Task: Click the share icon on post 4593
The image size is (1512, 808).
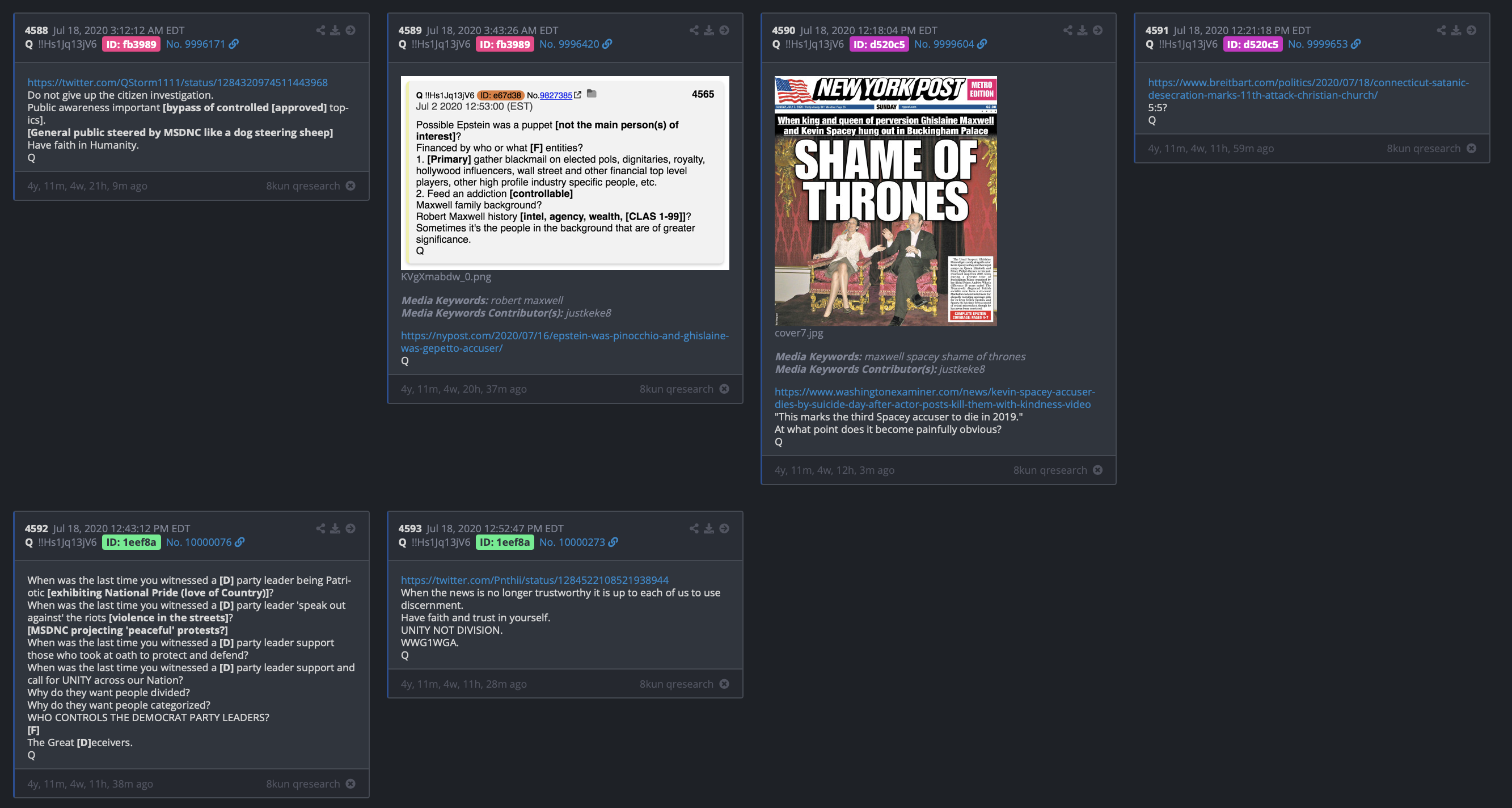Action: tap(694, 528)
